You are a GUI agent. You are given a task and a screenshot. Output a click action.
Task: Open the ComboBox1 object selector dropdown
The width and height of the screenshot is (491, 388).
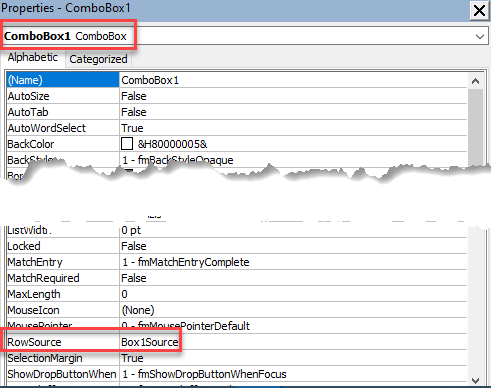coord(480,36)
